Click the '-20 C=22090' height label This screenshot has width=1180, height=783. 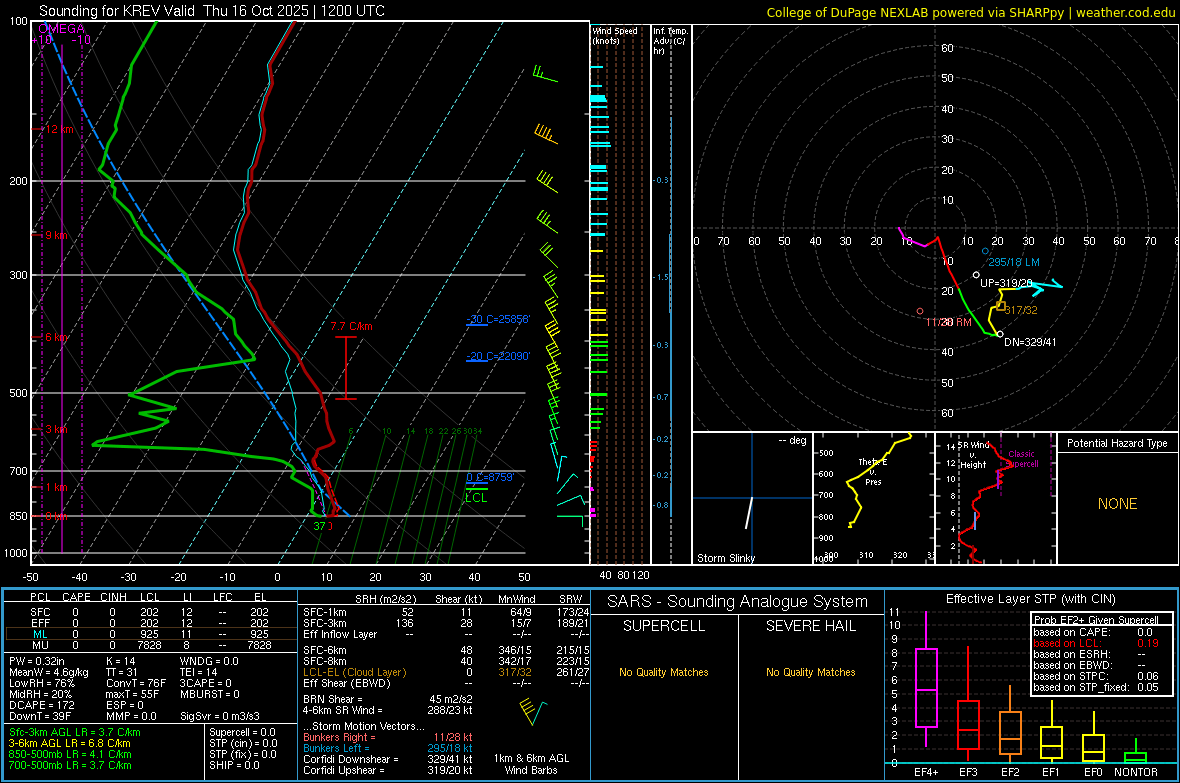[x=498, y=356]
